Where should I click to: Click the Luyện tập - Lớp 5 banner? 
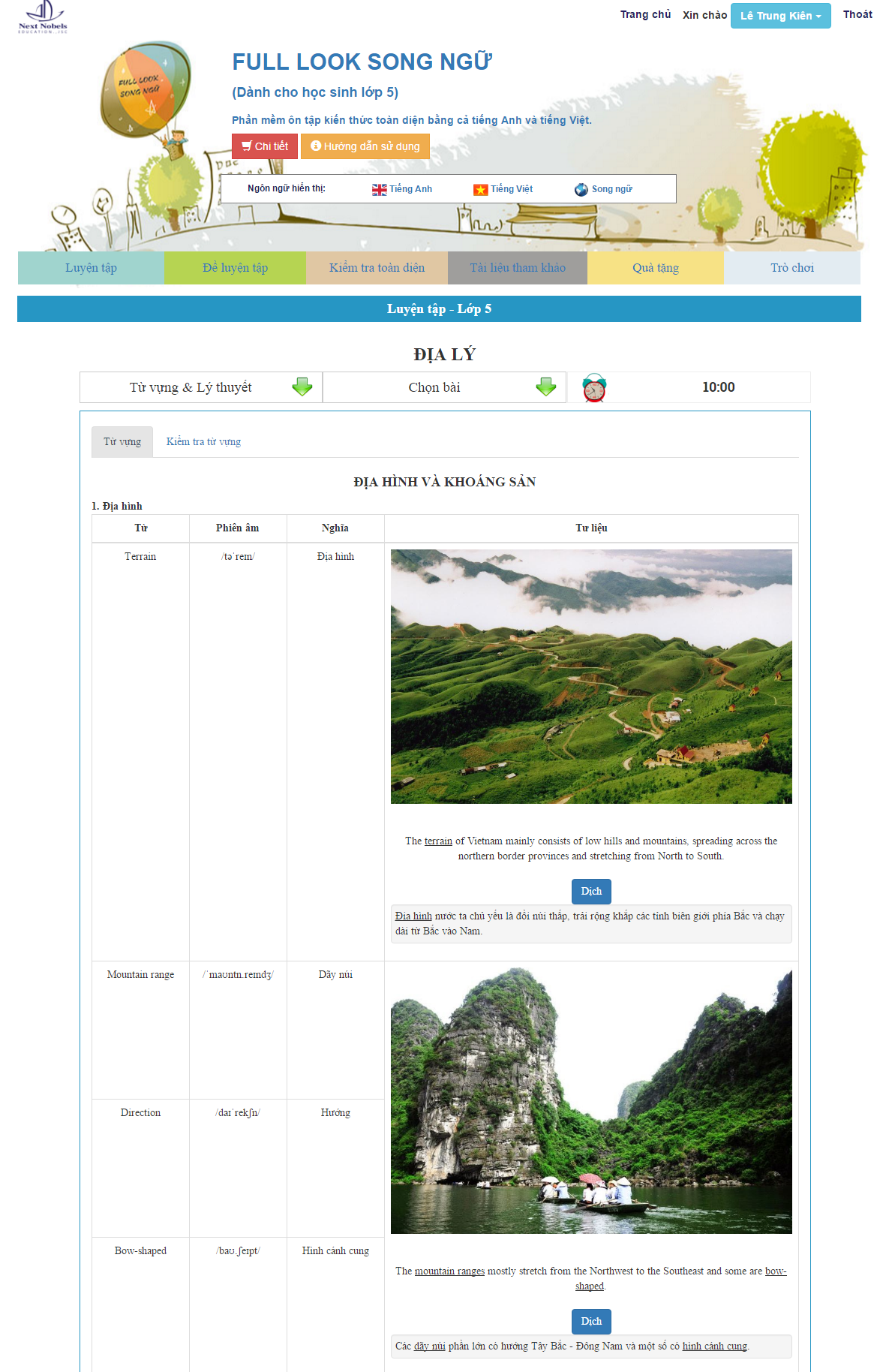click(x=439, y=309)
